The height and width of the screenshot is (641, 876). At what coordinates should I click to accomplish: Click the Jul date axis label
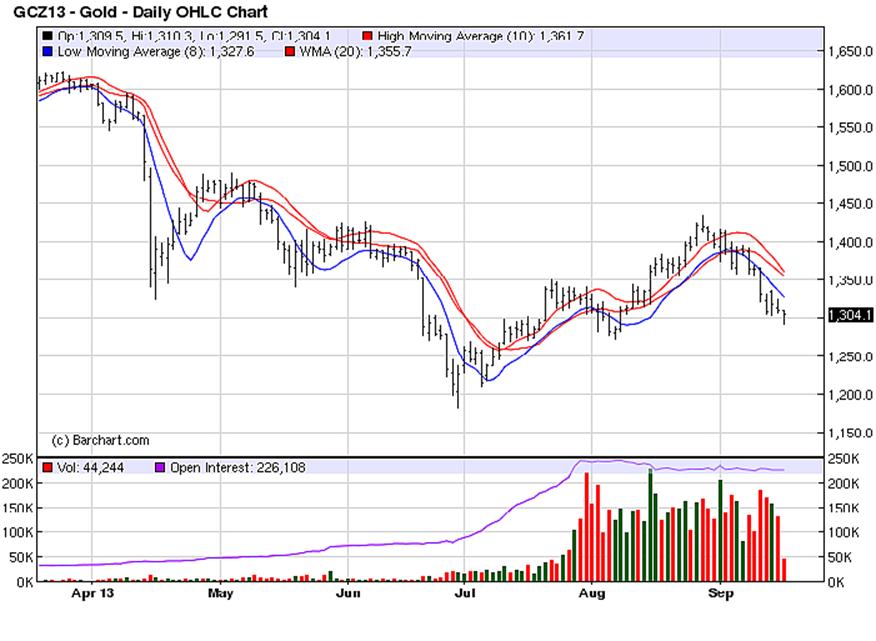[x=466, y=593]
